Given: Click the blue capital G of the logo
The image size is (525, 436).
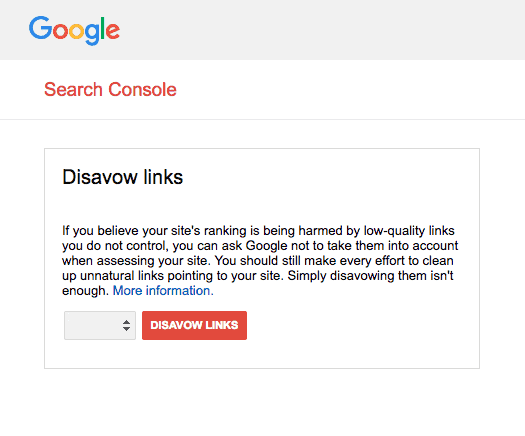Looking at the screenshot, I should click(x=40, y=28).
